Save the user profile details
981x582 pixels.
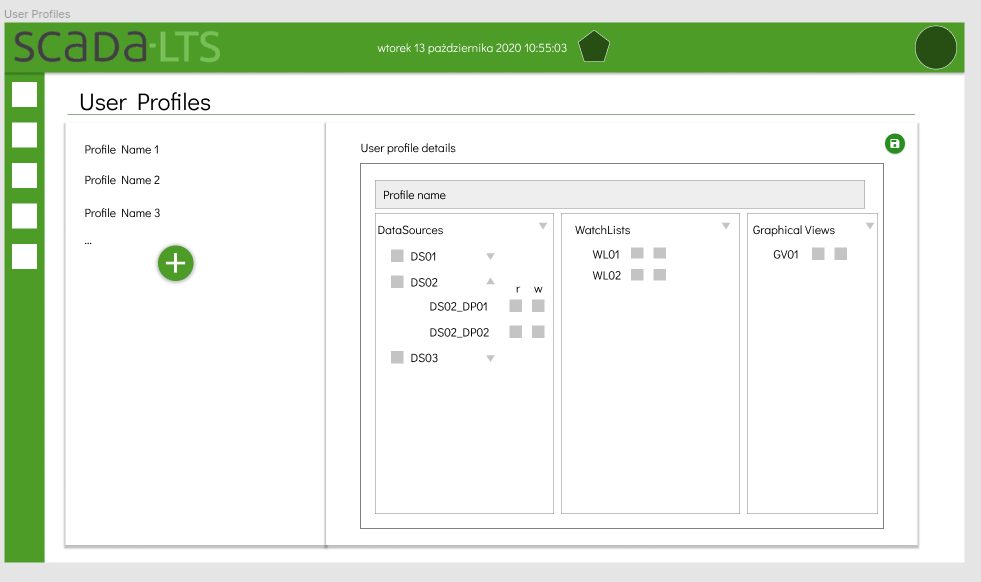[894, 143]
